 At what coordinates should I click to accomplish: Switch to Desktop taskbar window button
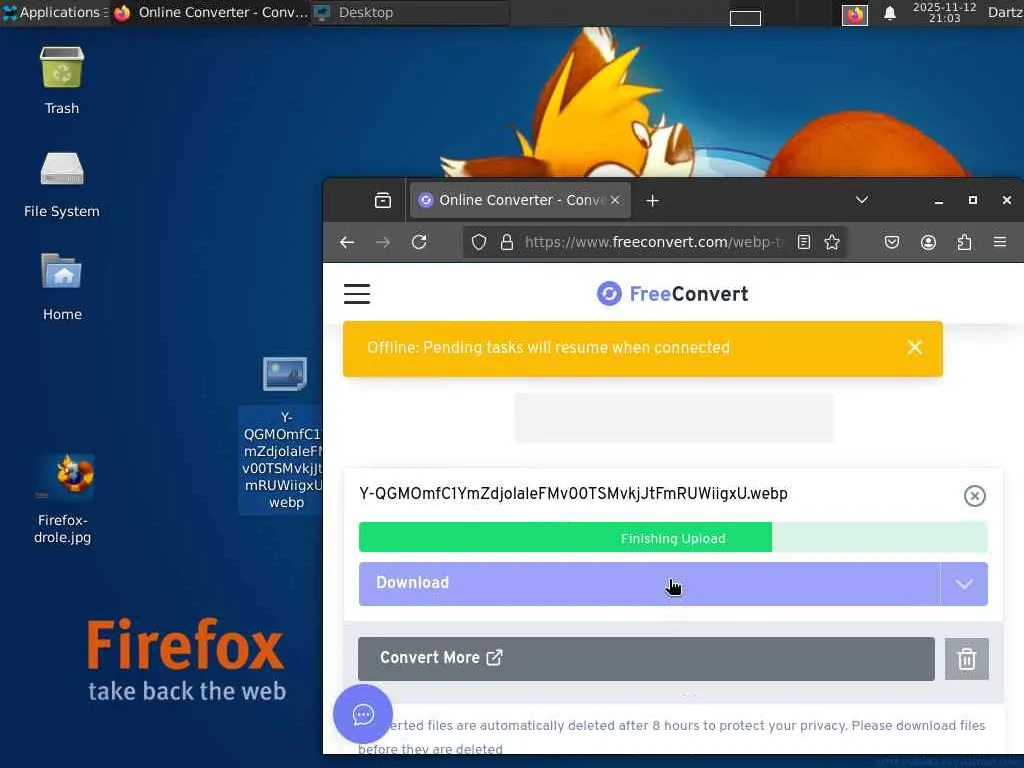coord(410,12)
